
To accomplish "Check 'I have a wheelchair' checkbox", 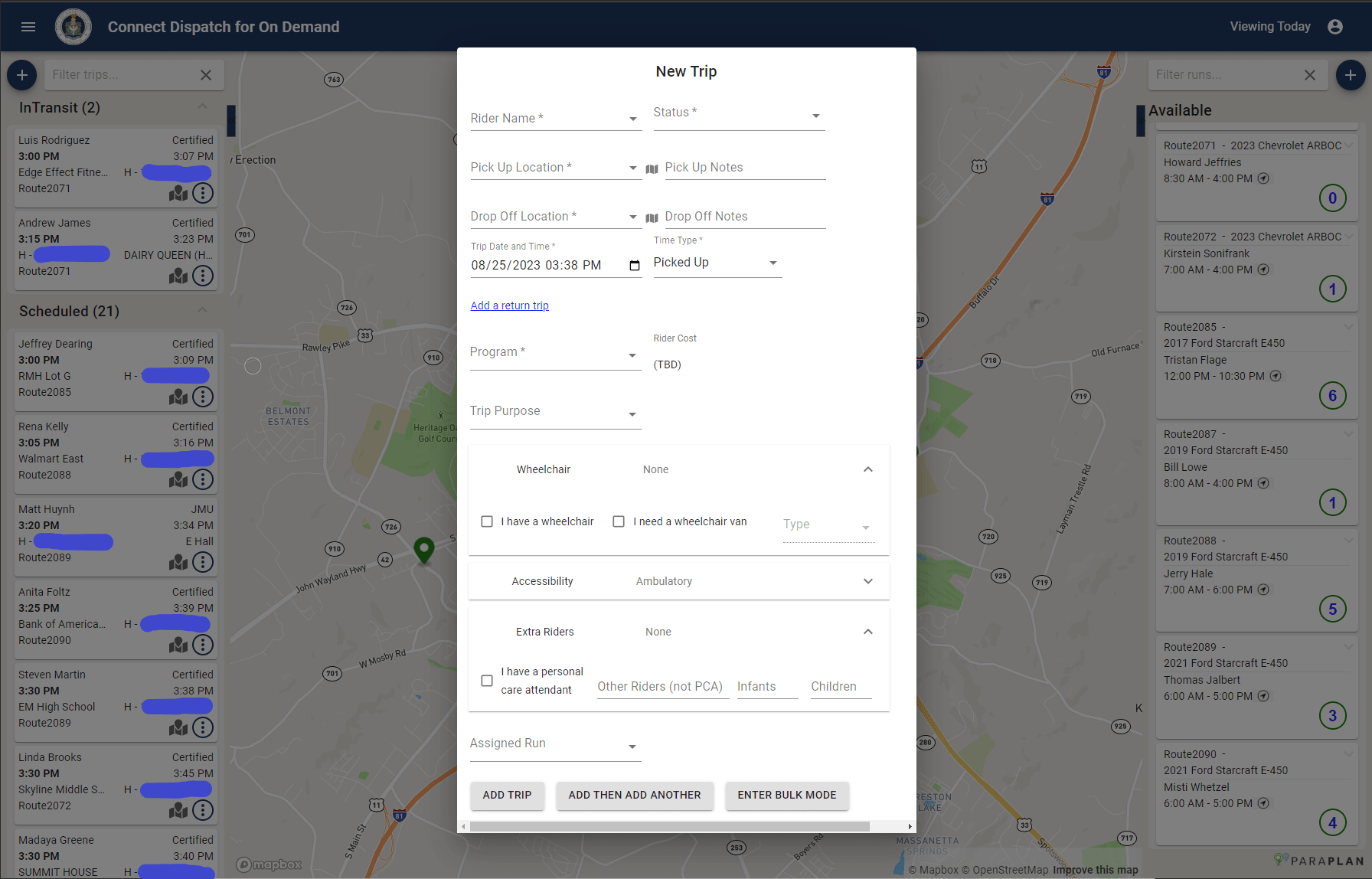I will coord(487,521).
